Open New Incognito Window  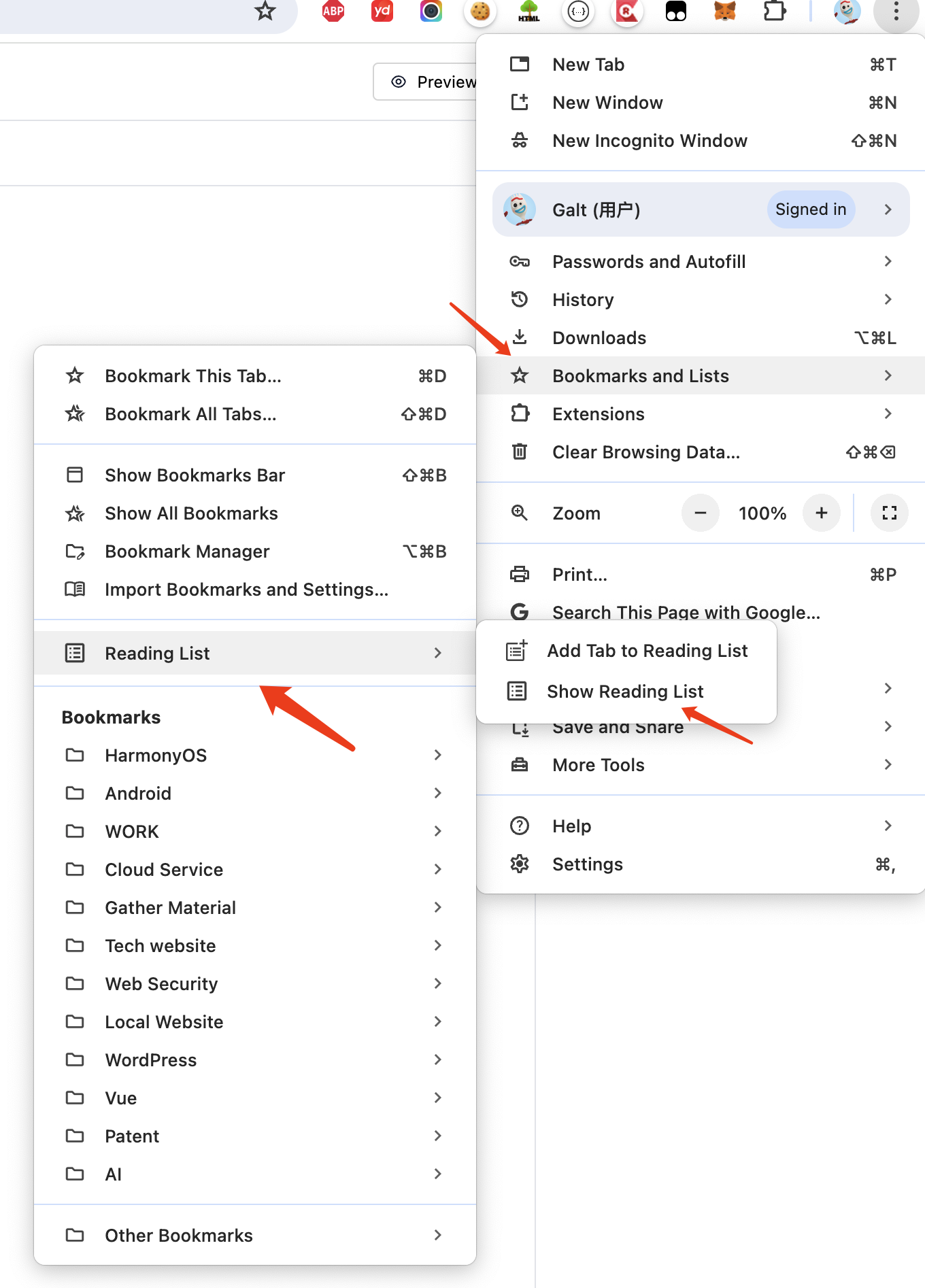650,141
